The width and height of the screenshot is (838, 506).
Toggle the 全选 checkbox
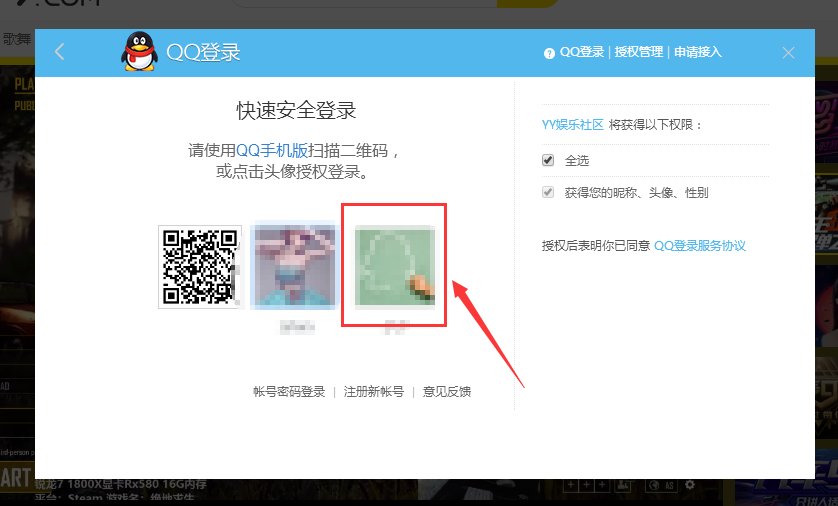tap(548, 160)
